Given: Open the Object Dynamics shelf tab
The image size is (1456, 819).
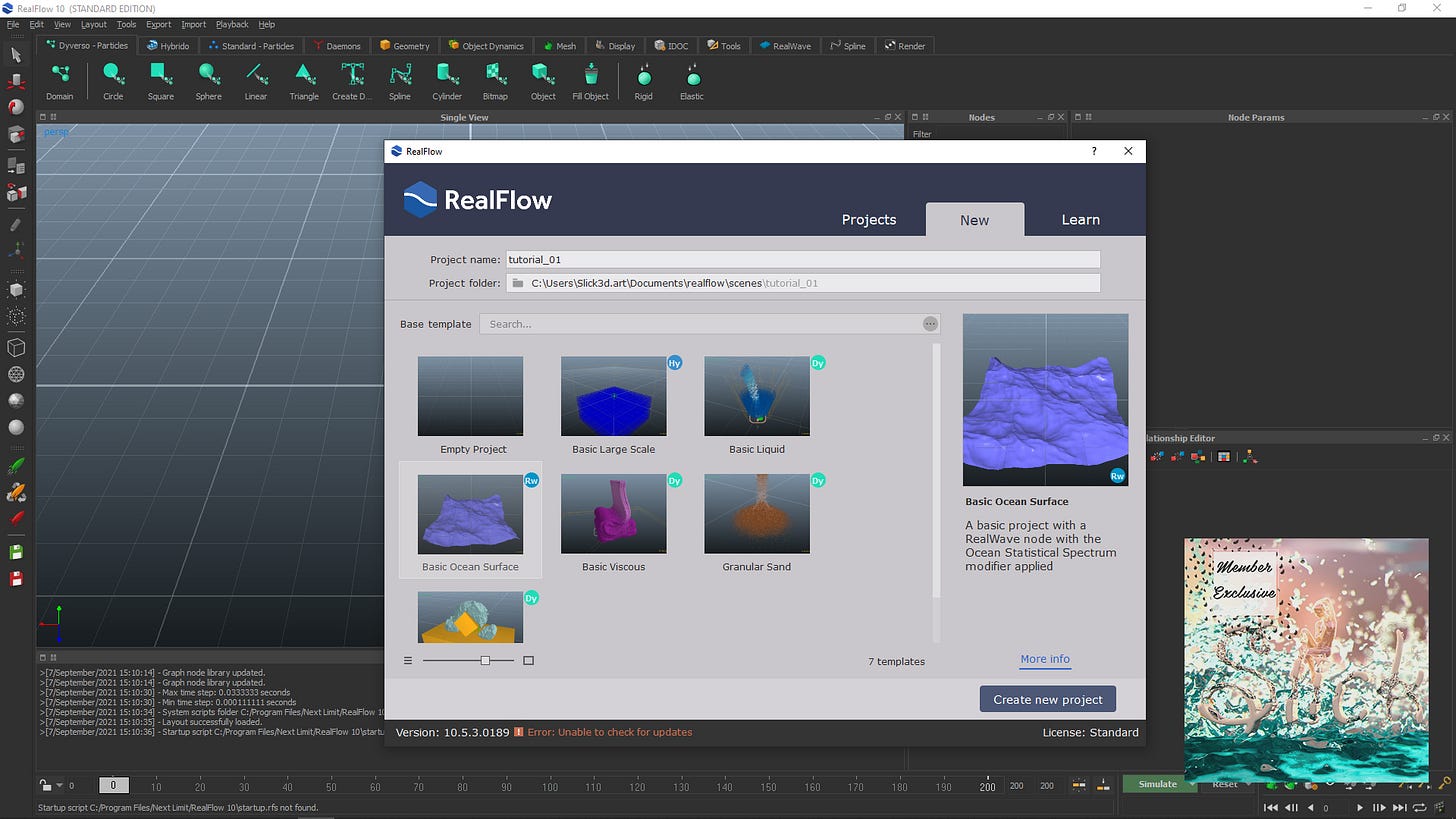Looking at the screenshot, I should (x=486, y=45).
